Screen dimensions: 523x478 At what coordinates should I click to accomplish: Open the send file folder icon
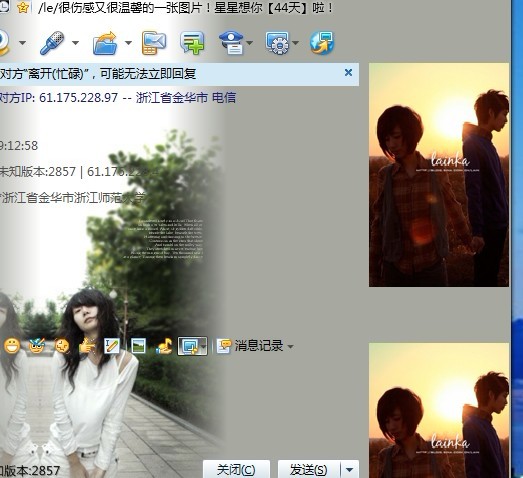[105, 43]
